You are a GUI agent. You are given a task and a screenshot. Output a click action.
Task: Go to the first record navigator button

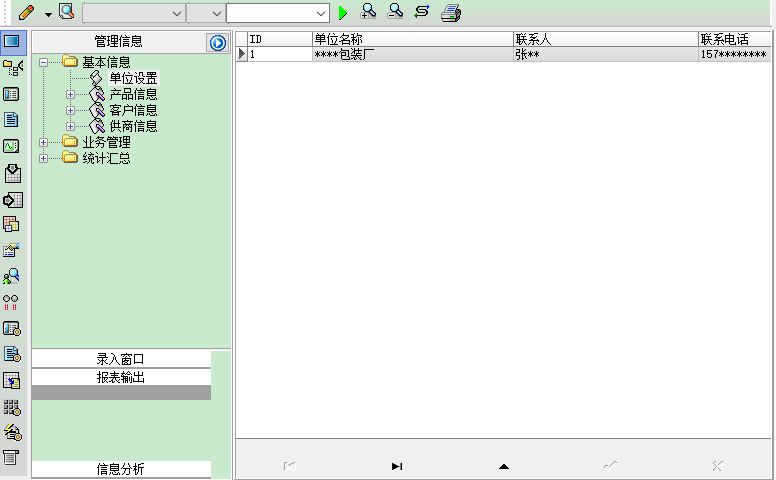(x=290, y=466)
